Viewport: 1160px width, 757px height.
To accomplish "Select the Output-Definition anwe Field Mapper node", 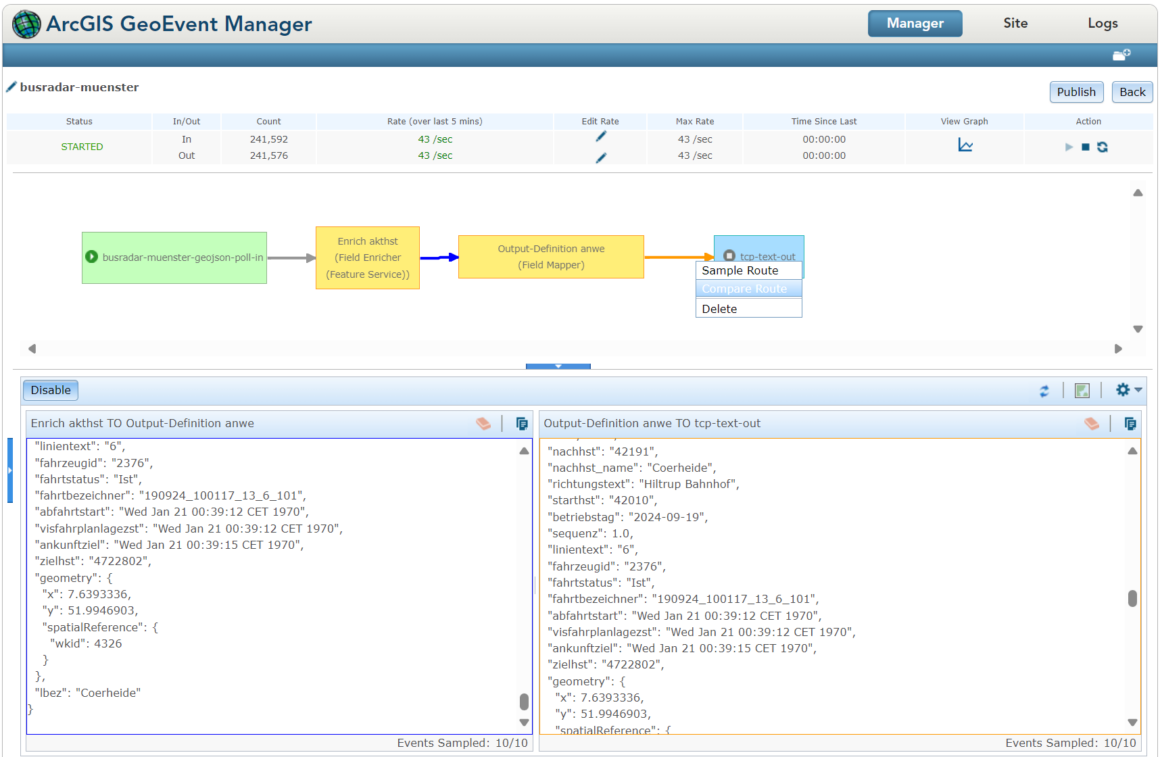I will coord(551,257).
